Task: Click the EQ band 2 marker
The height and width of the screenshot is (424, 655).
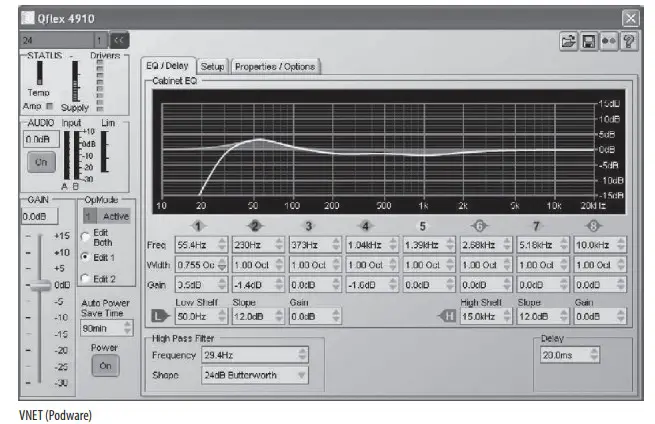Action: (254, 226)
